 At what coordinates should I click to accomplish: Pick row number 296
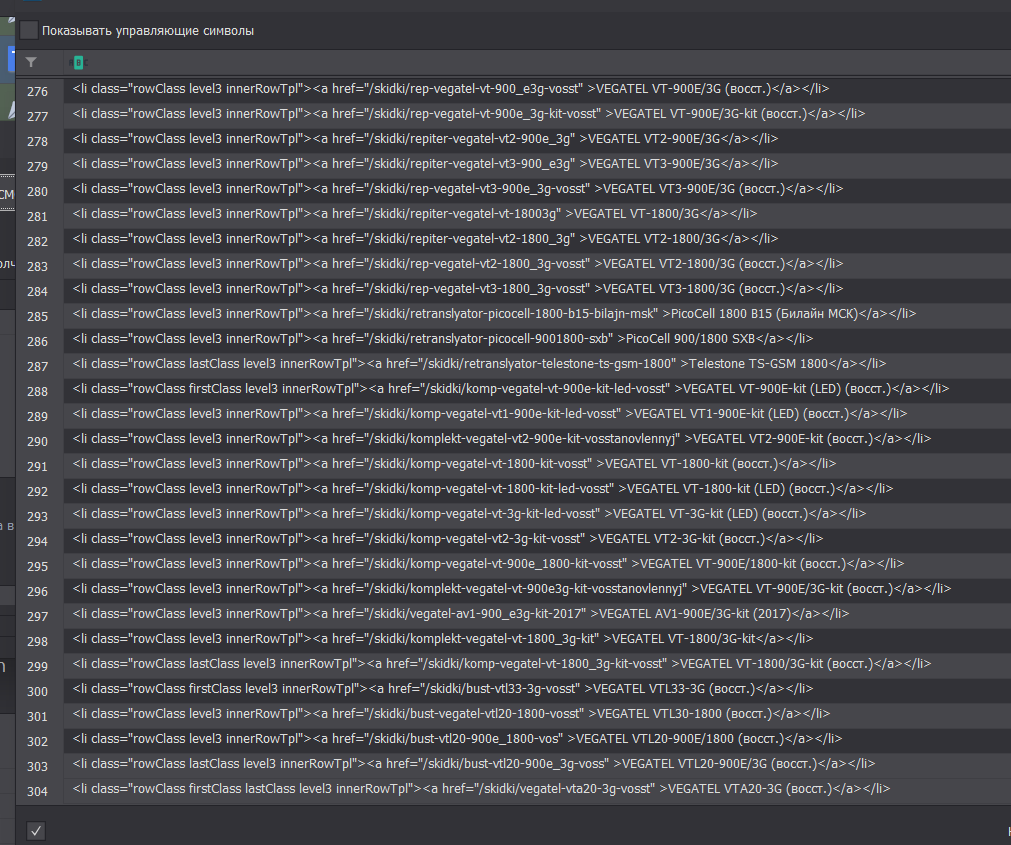[39, 591]
